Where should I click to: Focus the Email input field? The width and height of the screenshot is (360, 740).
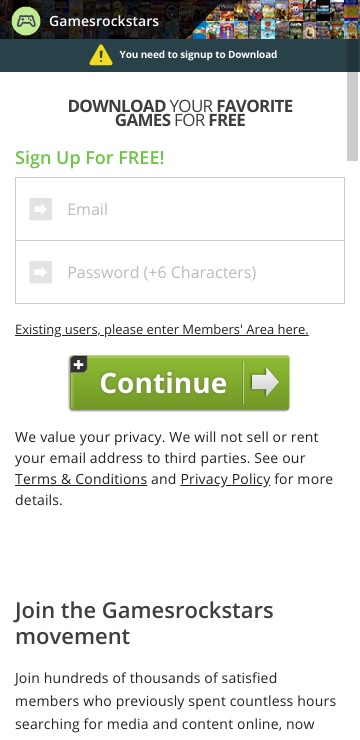(180, 209)
